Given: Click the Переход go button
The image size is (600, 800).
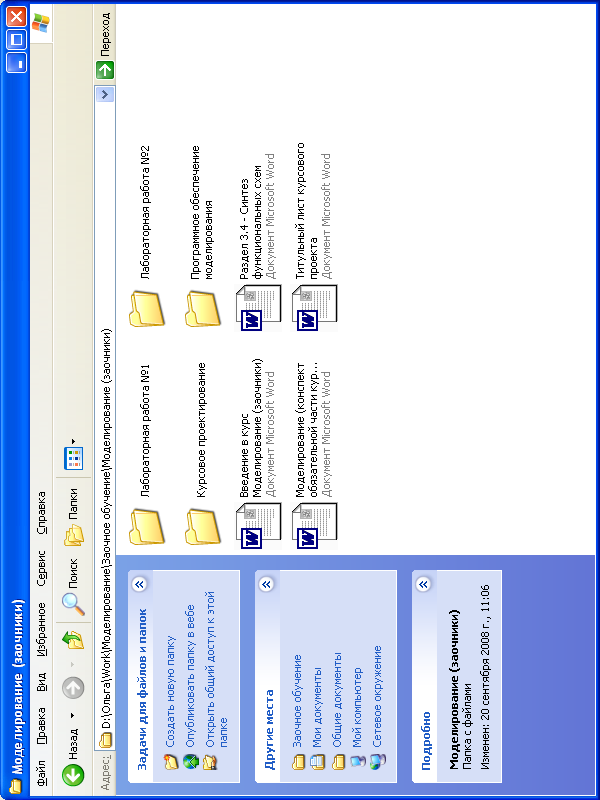Looking at the screenshot, I should click(x=105, y=46).
